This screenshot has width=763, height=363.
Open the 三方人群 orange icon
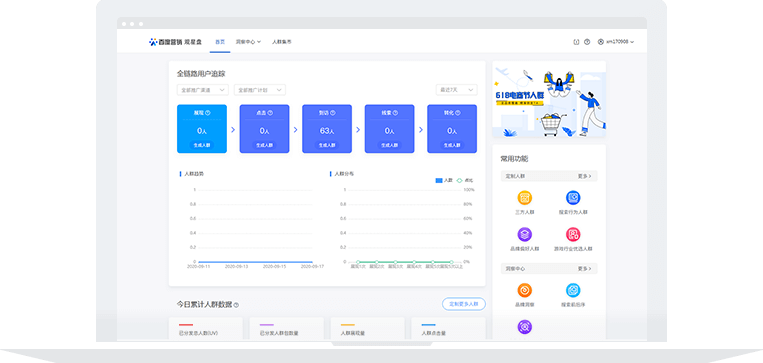pos(524,198)
